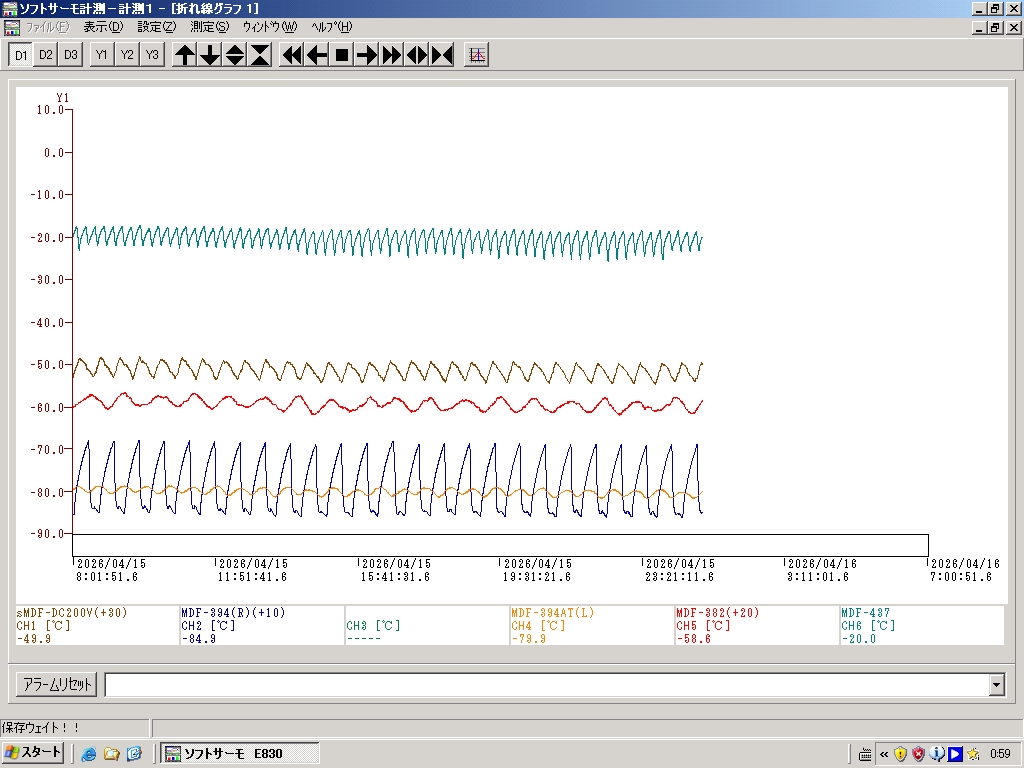Expand the alarm message dropdown arrow

tap(996, 685)
